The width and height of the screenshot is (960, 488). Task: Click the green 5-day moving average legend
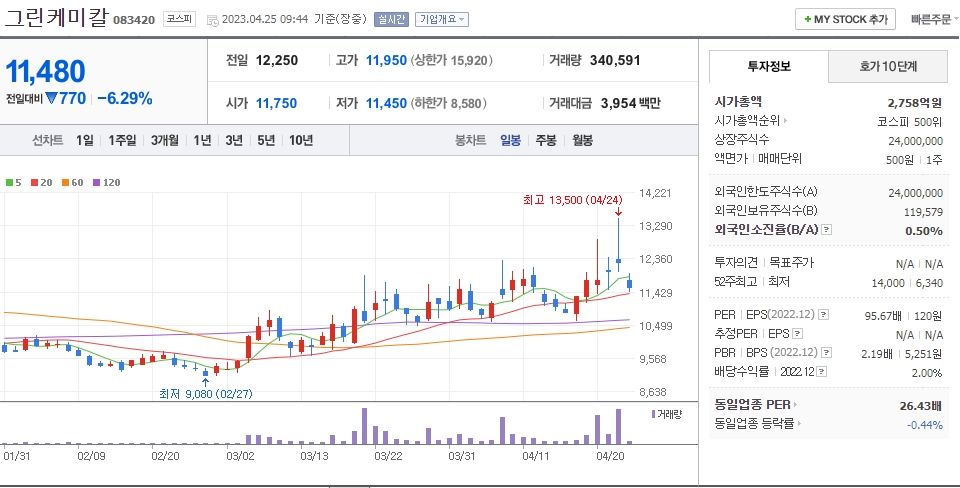[x=13, y=182]
